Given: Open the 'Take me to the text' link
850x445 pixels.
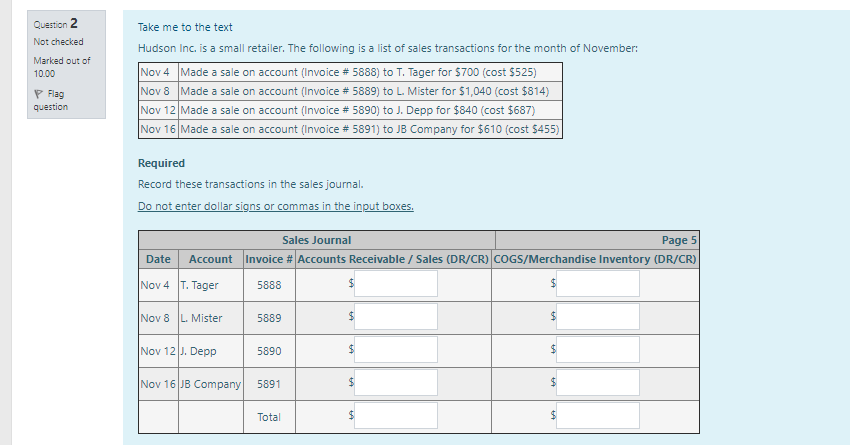Looking at the screenshot, I should (185, 27).
